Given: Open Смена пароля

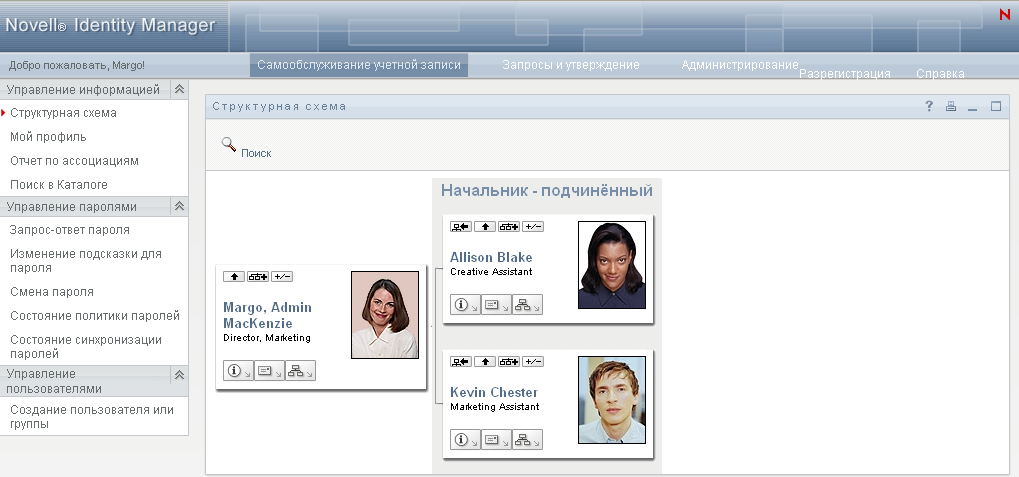Looking at the screenshot, I should pos(52,292).
